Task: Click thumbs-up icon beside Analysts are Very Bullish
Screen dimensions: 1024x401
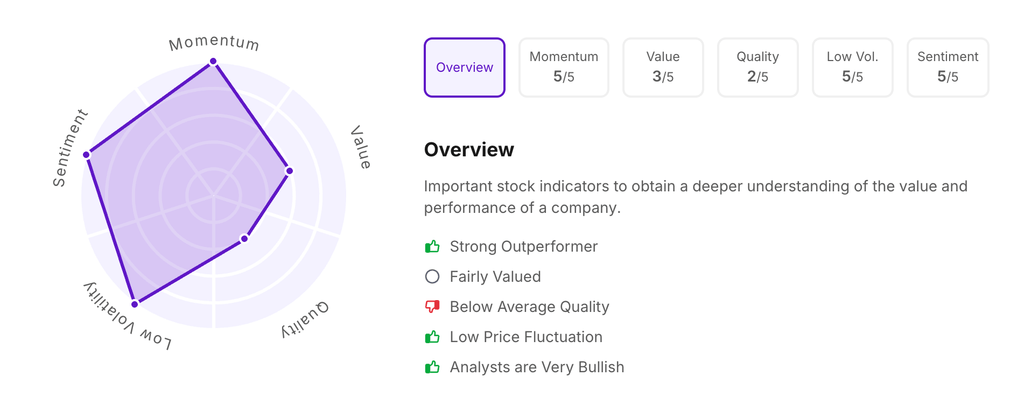Action: [432, 367]
